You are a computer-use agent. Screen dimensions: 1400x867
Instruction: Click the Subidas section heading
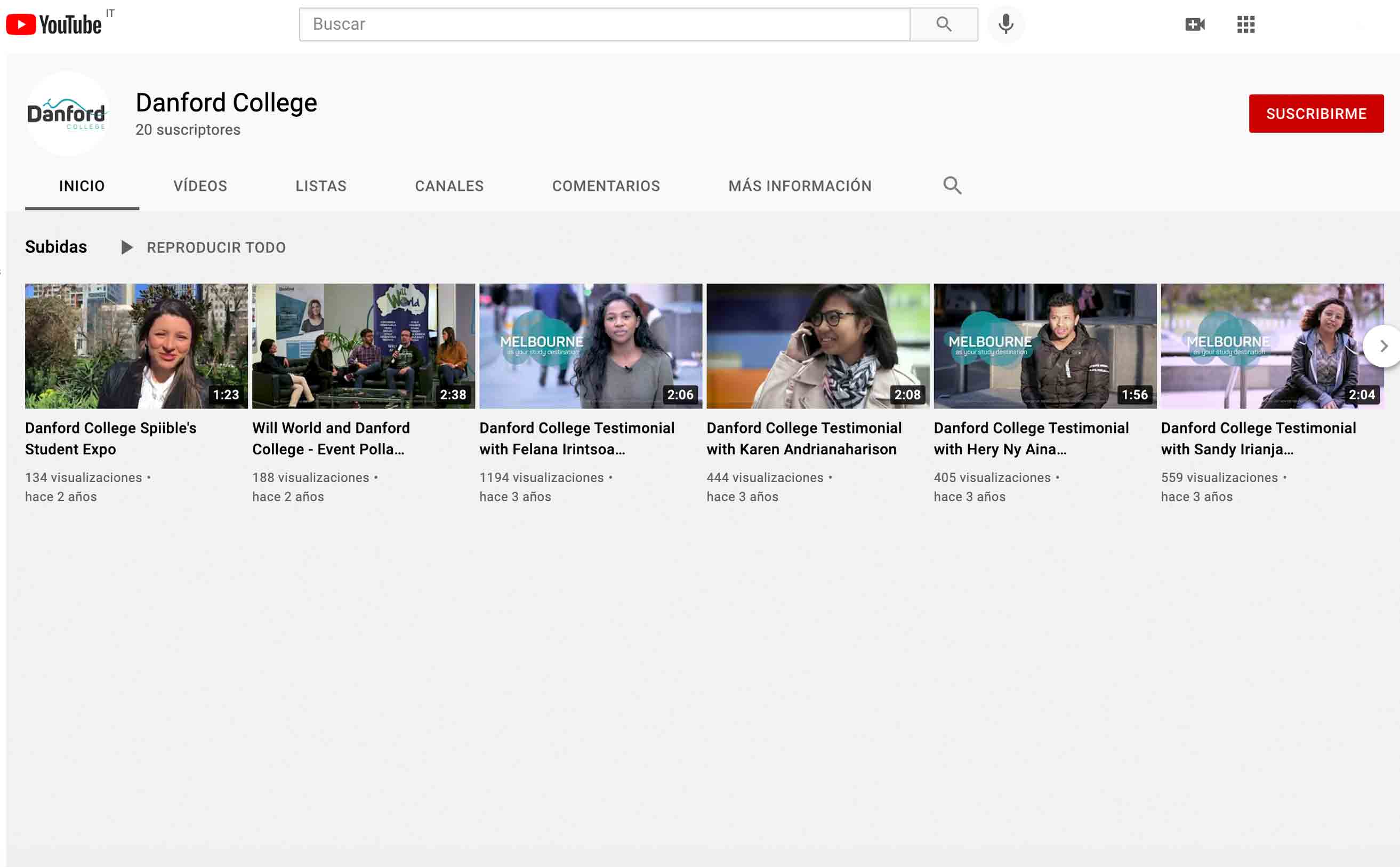56,247
